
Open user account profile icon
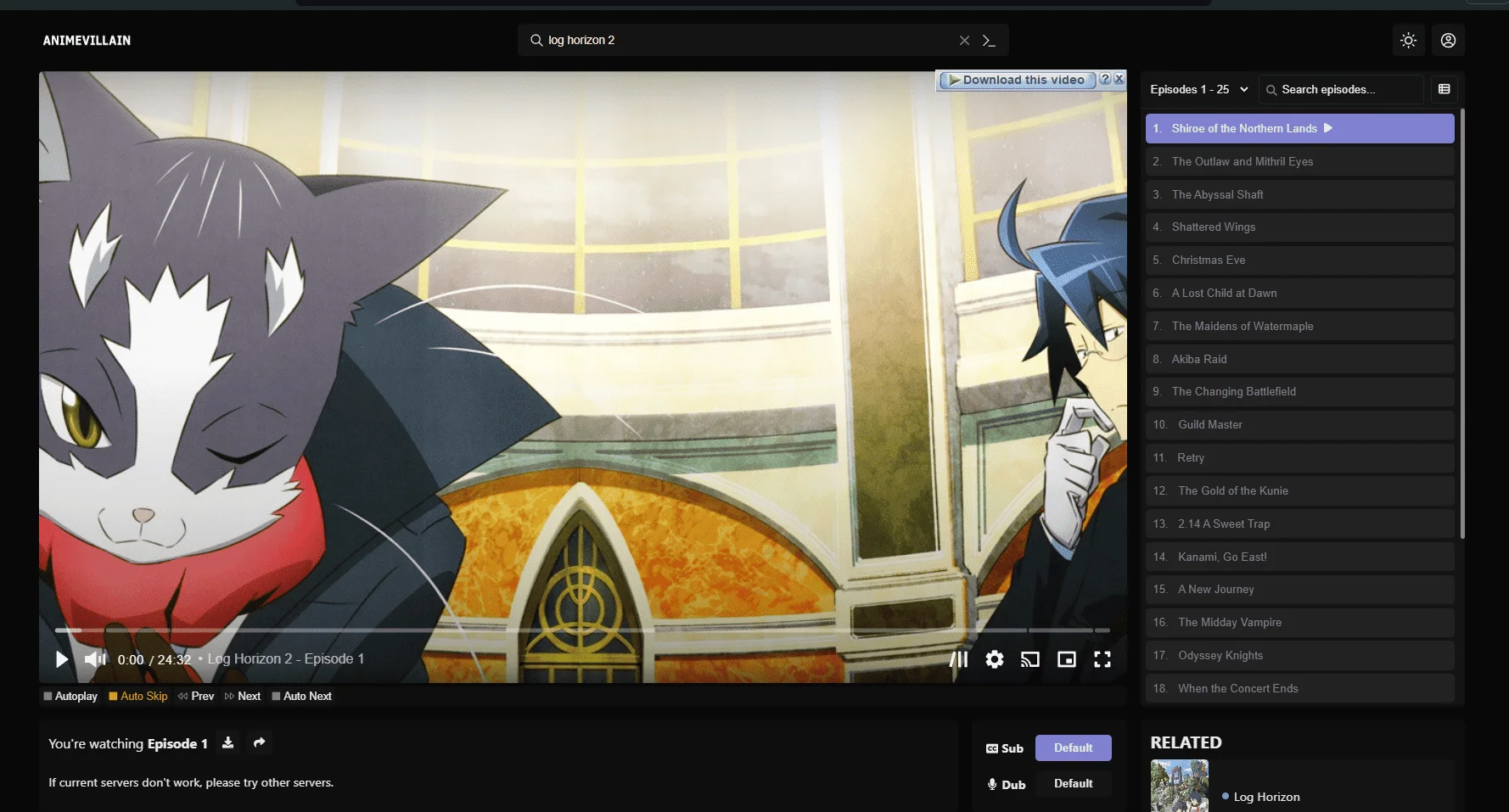1448,40
